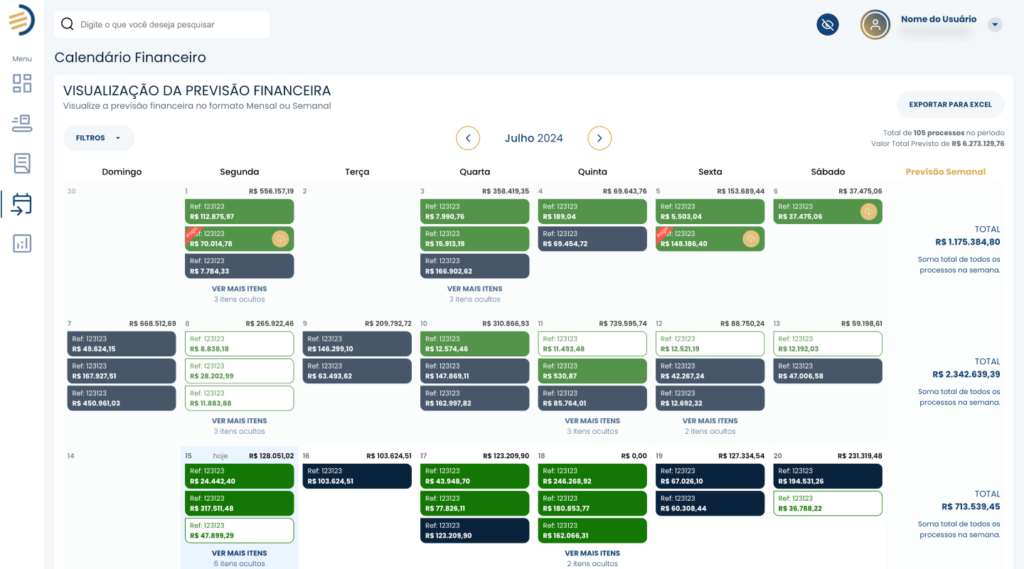Go to next month with right chevron
The height and width of the screenshot is (569, 1024).
[599, 138]
